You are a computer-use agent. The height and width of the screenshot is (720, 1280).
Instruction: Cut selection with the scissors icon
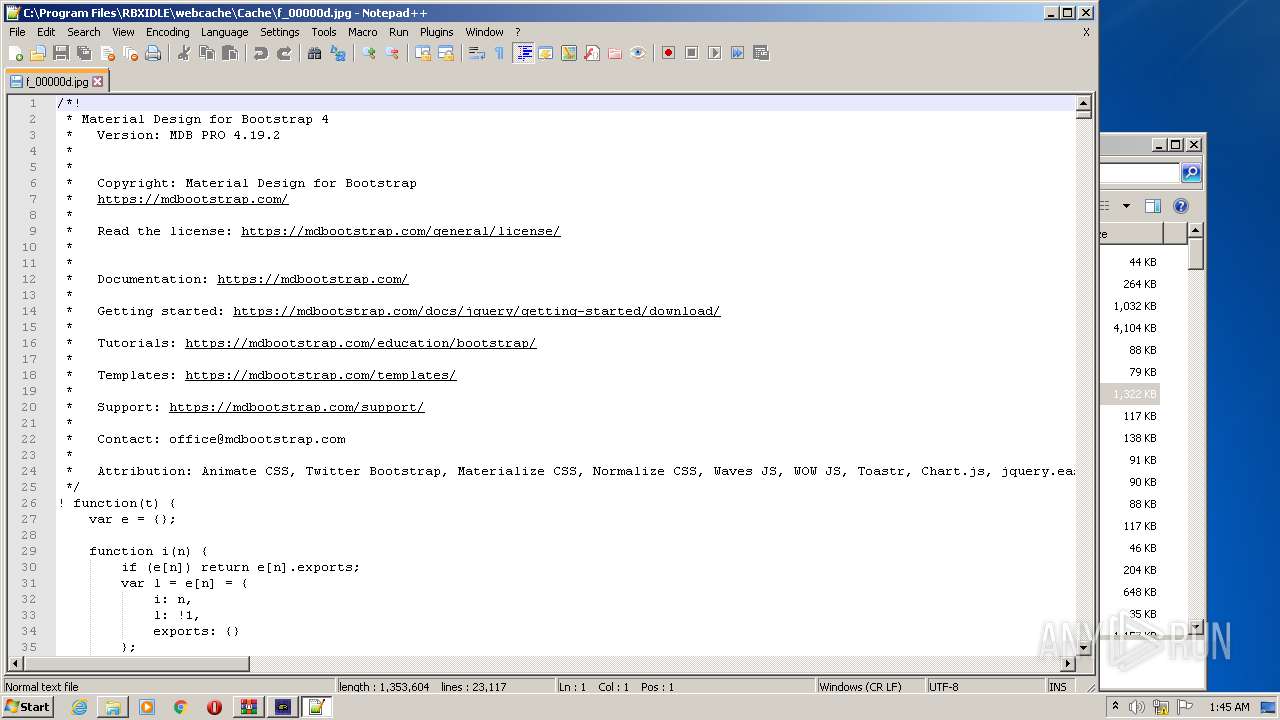coord(184,53)
